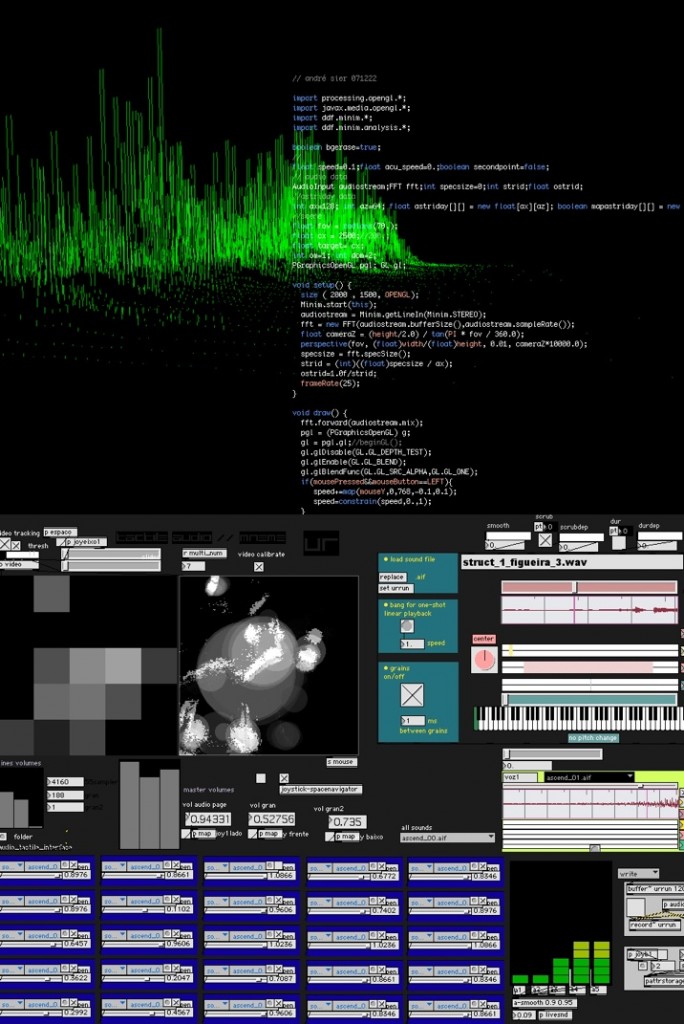
Task: Toggle the video calibrate checkbox
Action: point(259,567)
